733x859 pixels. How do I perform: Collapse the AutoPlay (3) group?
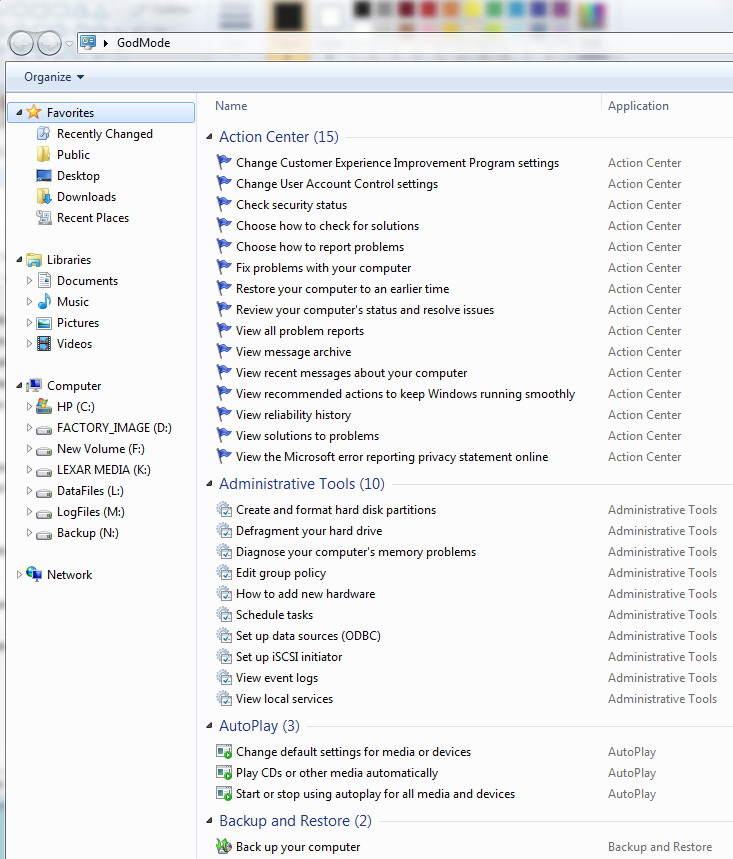209,726
